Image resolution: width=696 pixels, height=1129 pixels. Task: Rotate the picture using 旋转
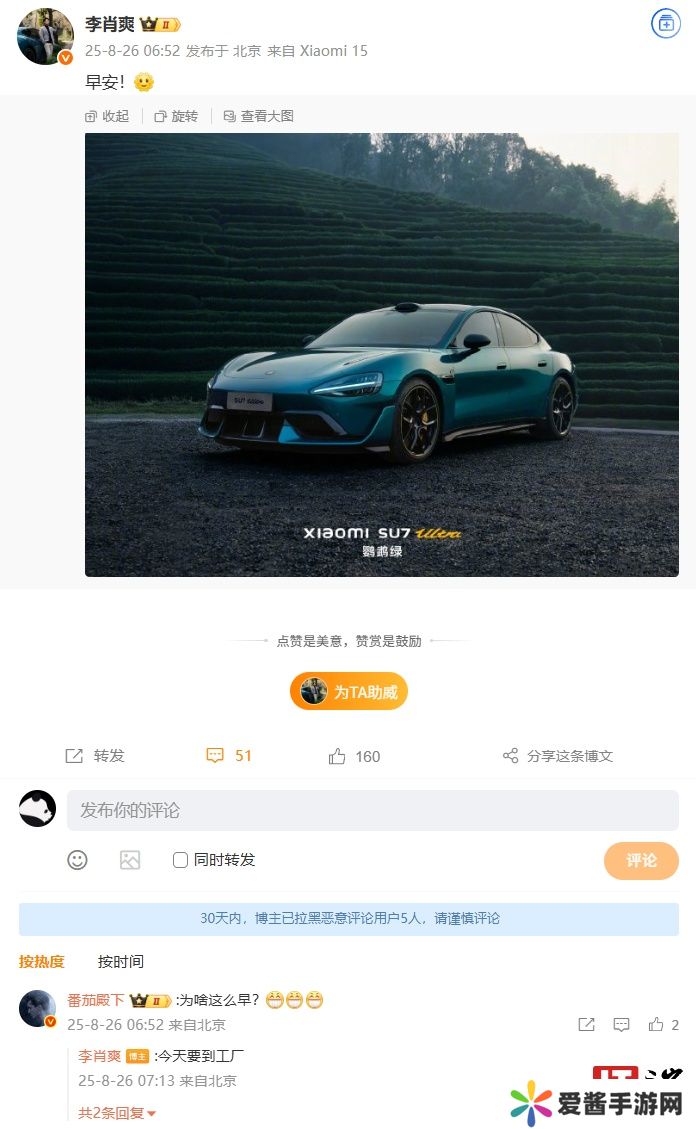click(x=176, y=116)
